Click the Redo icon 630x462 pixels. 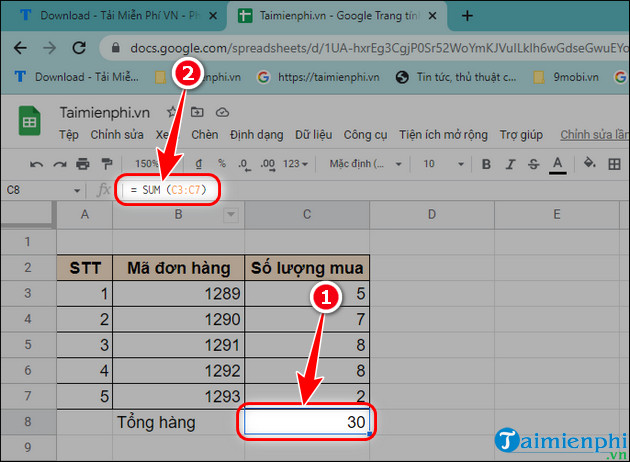pyautogui.click(x=60, y=164)
